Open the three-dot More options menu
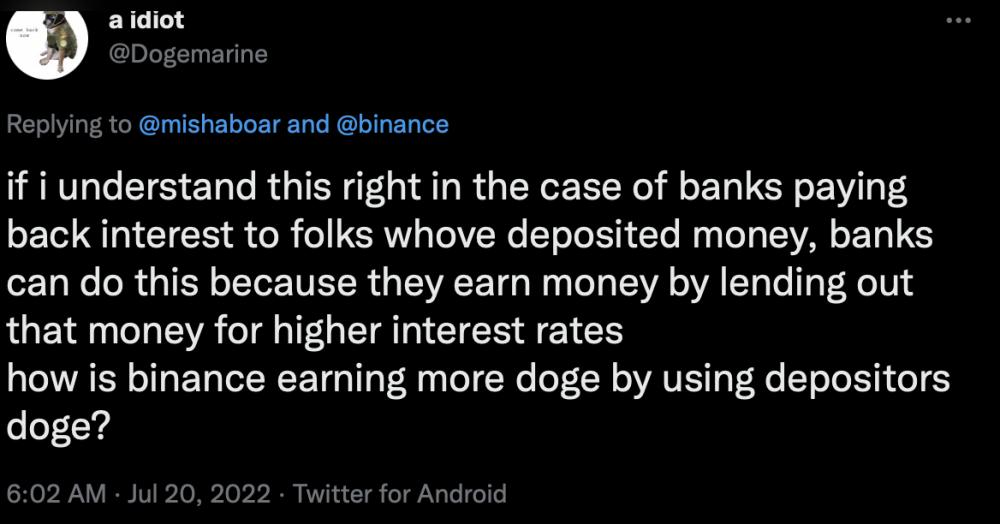Screen dimensions: 1000x524 tap(959, 21)
